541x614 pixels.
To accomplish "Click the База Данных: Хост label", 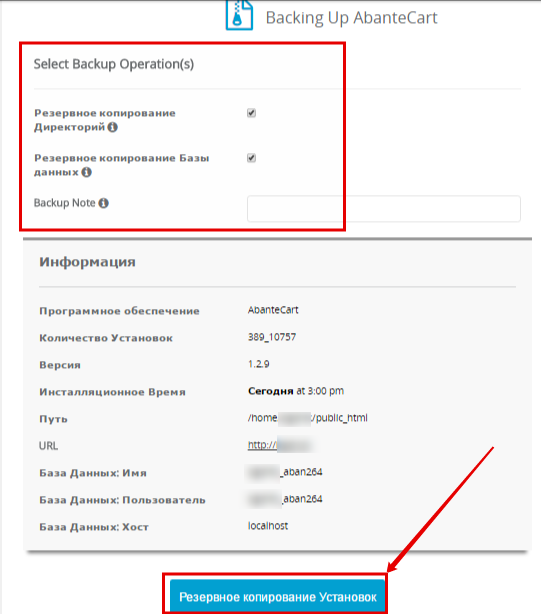I will pyautogui.click(x=94, y=527).
